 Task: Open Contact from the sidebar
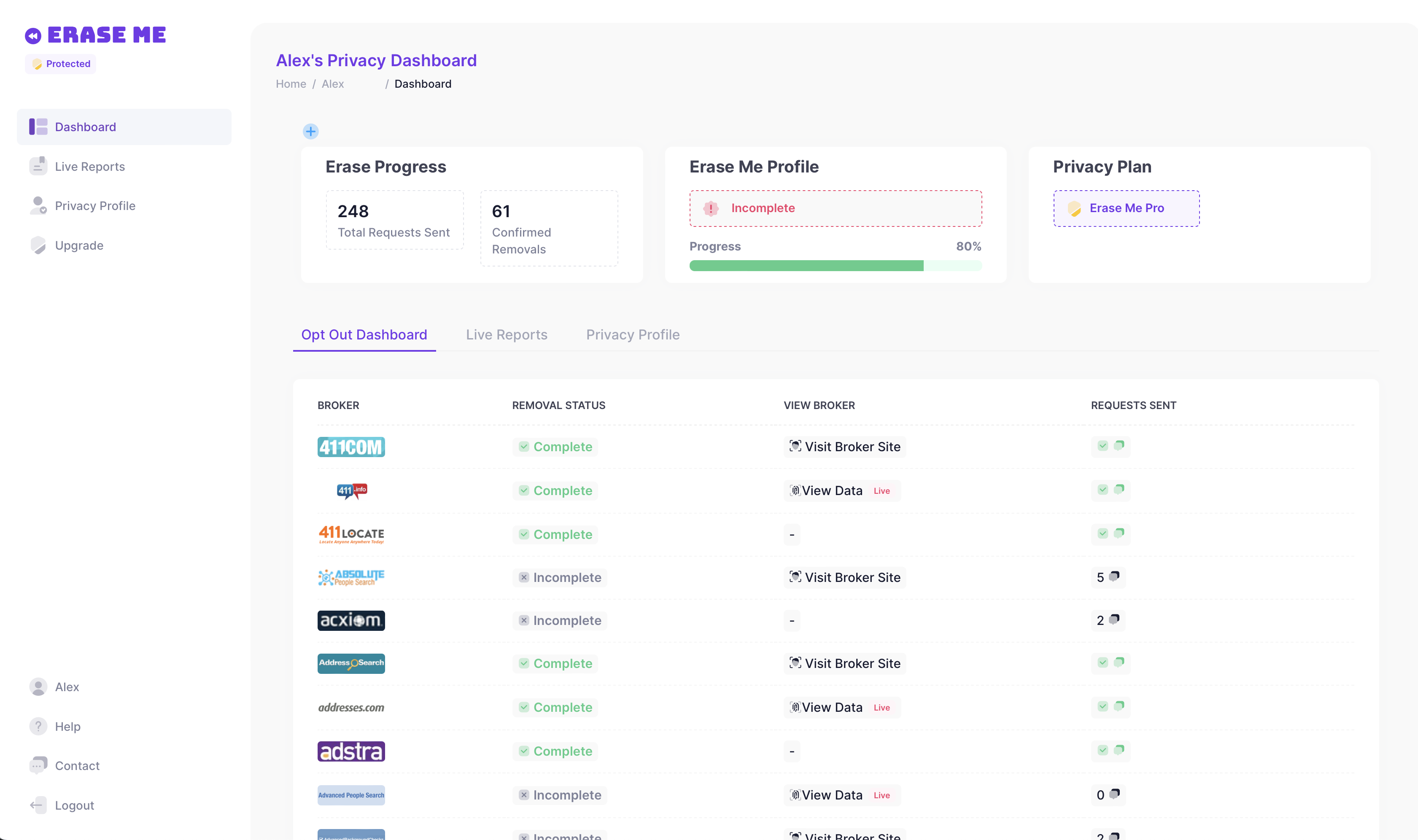tap(124, 765)
